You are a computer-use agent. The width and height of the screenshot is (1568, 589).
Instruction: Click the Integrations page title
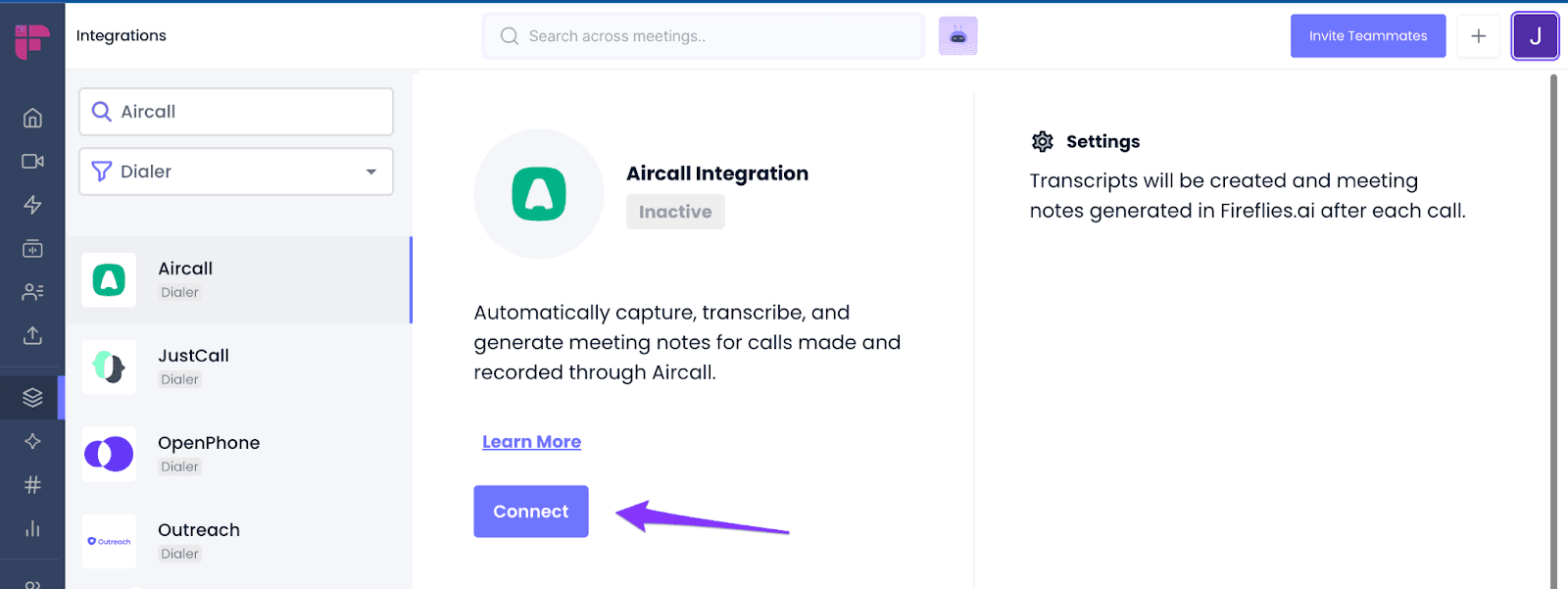122,35
